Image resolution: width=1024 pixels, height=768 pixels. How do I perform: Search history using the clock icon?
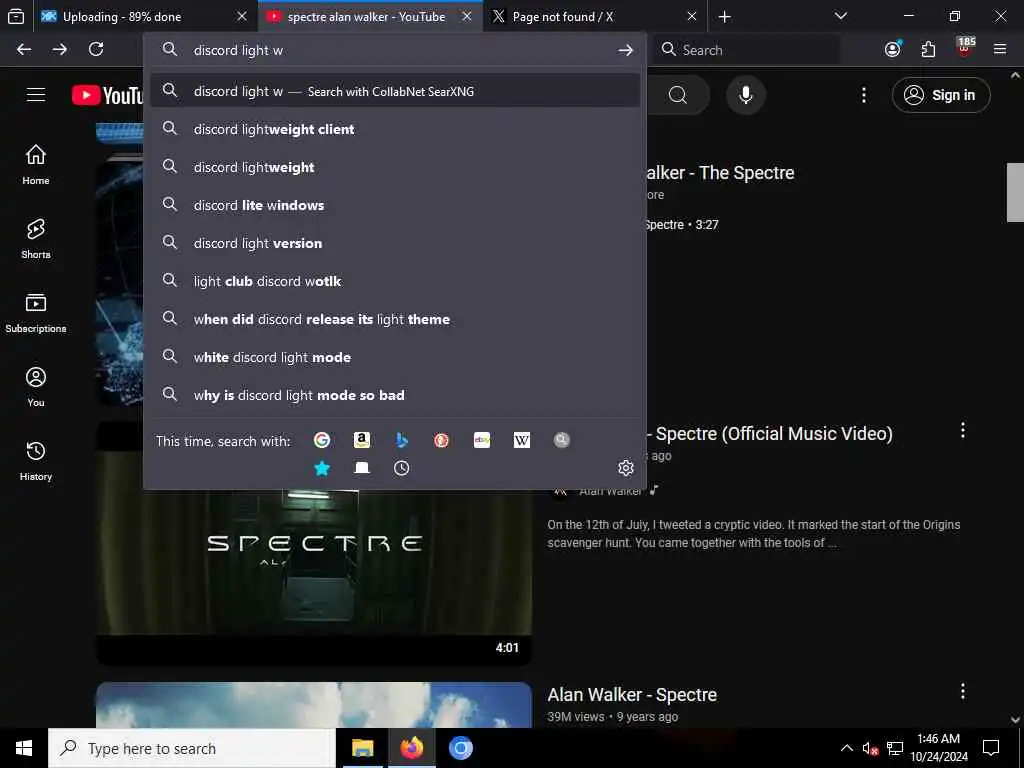coord(402,468)
